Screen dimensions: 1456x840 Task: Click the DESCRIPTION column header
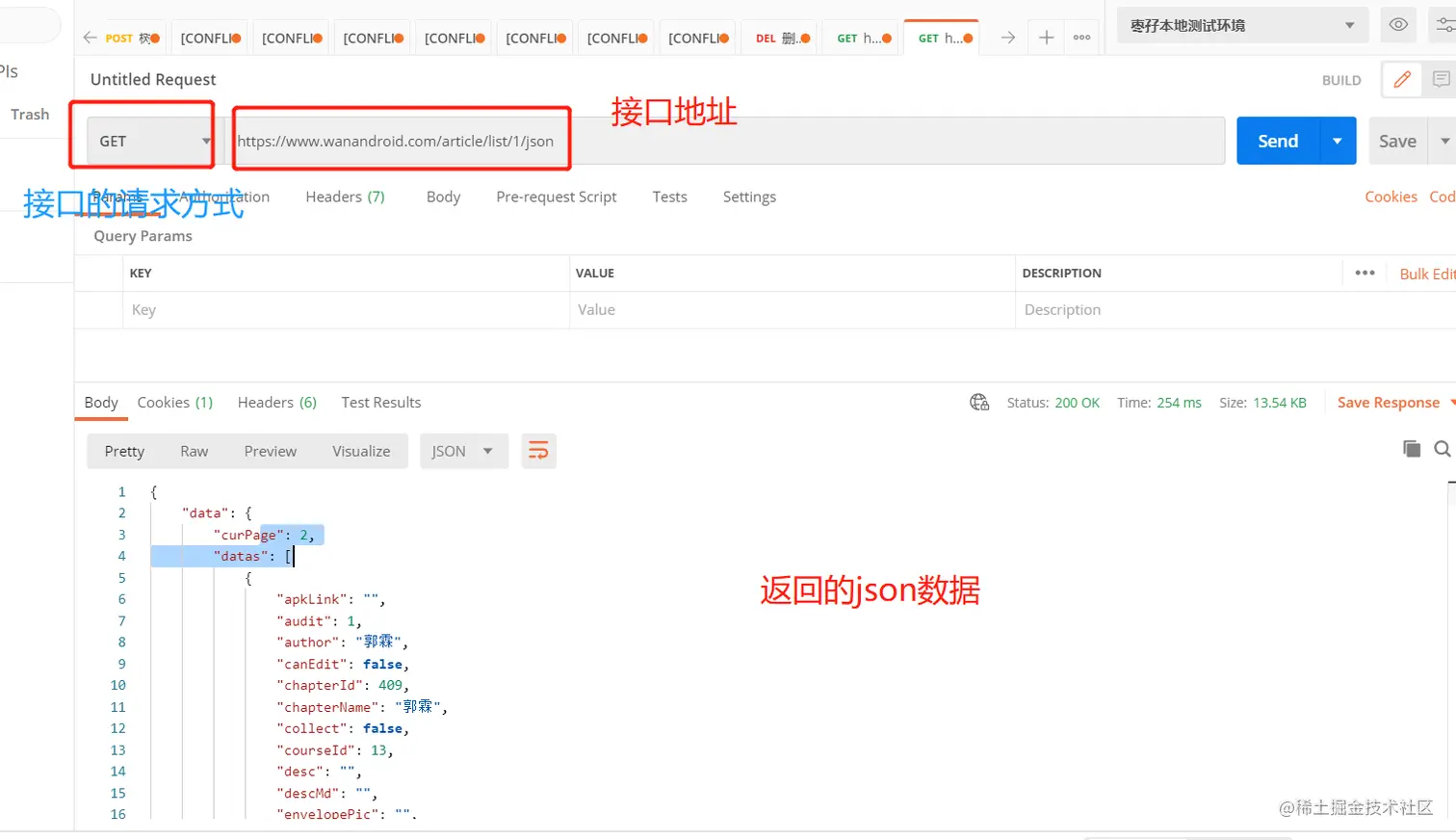pos(1061,273)
